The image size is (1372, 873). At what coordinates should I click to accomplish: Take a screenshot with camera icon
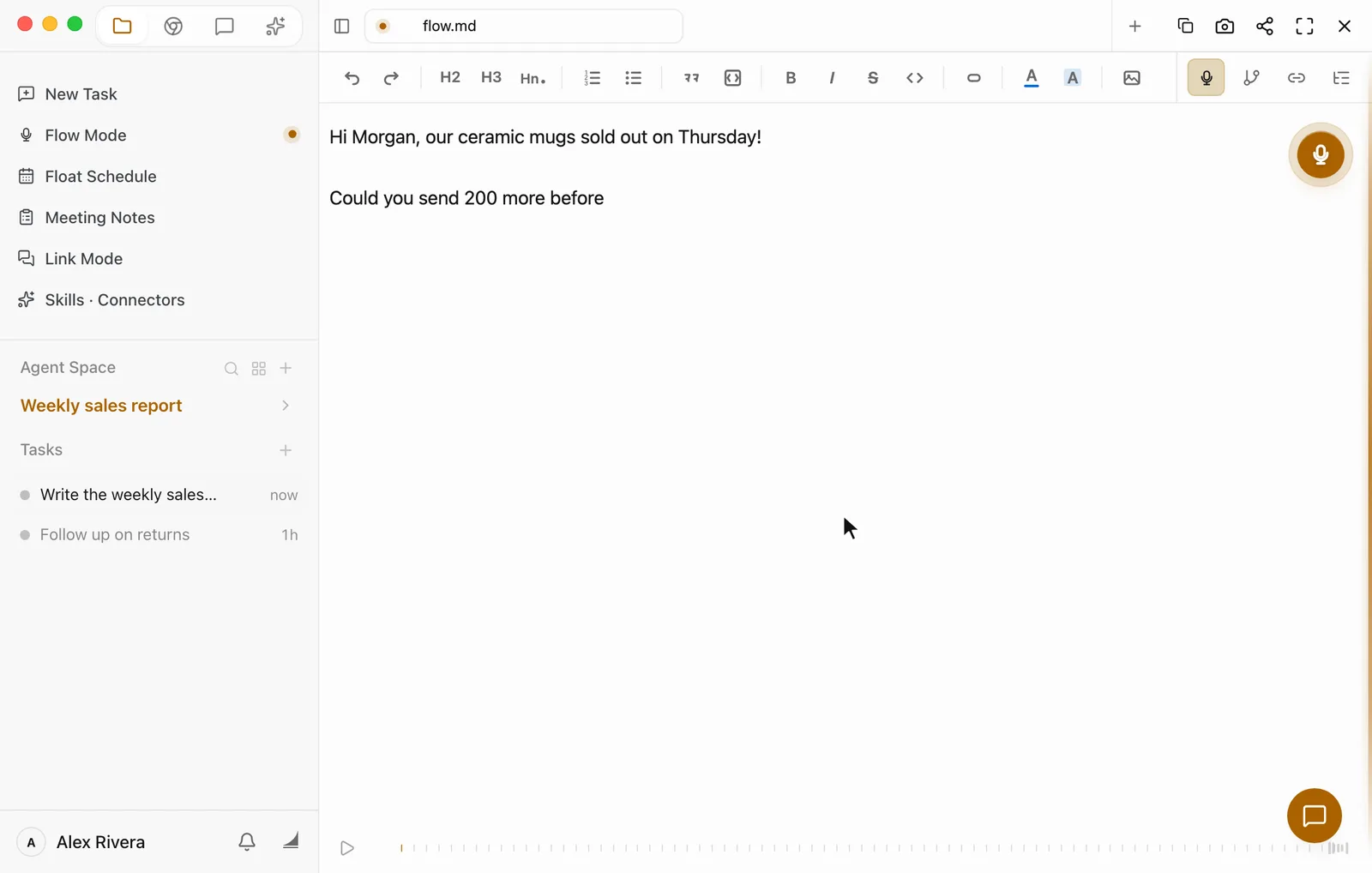coord(1225,26)
